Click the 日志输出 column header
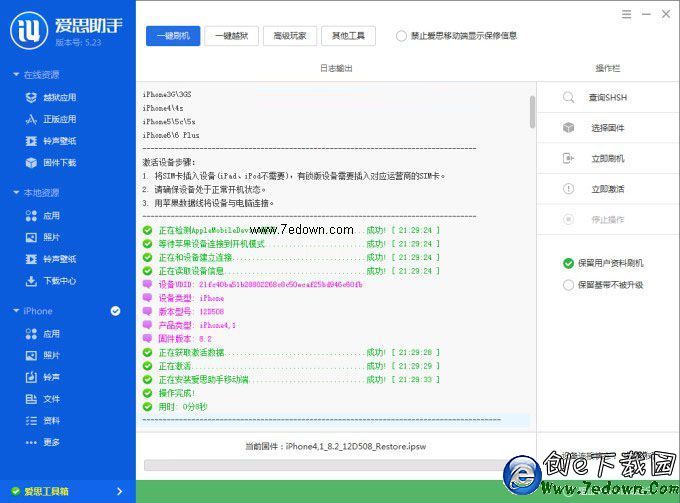Screen dimensions: 680x503 (336, 68)
